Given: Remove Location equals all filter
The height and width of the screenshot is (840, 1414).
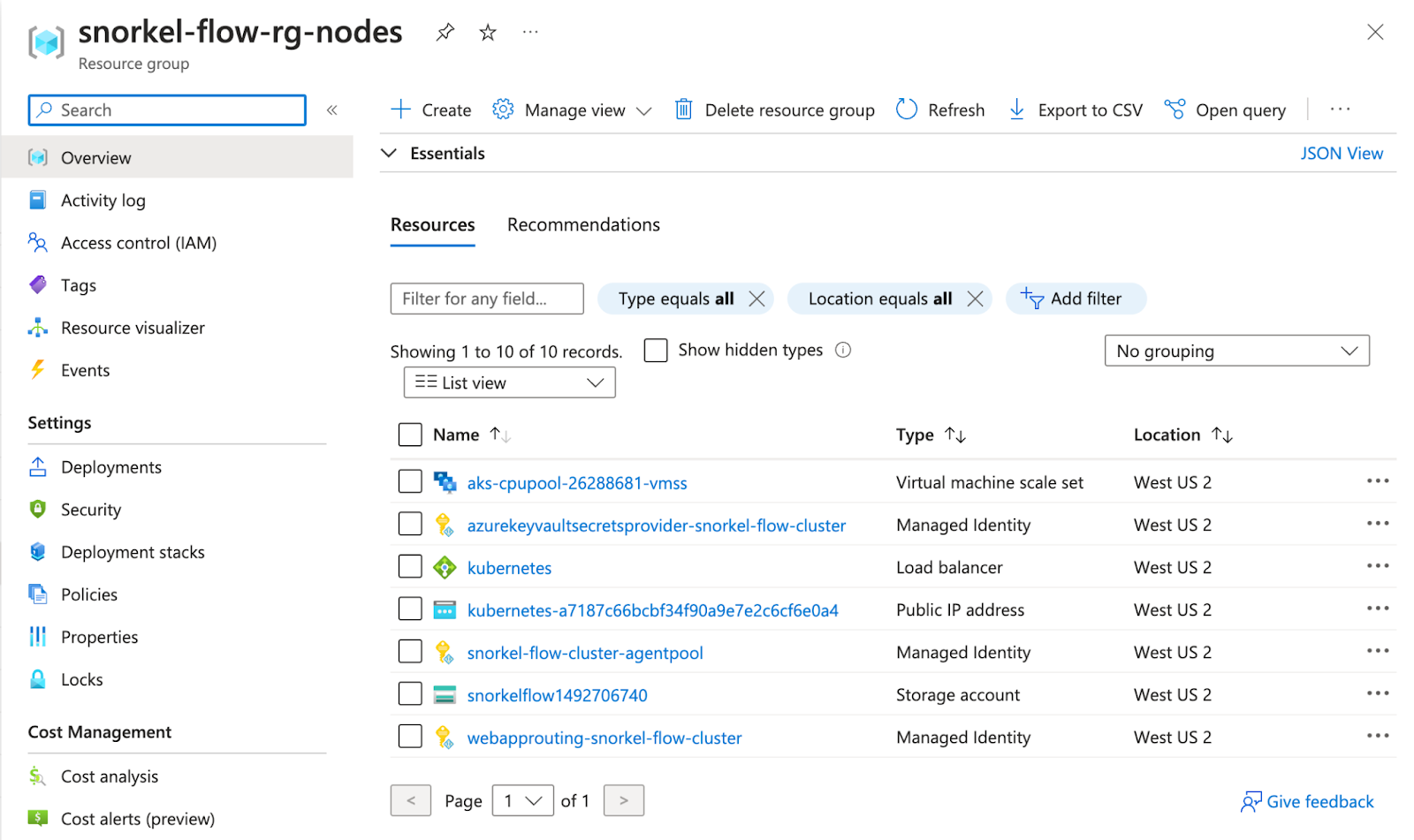Looking at the screenshot, I should [x=975, y=299].
